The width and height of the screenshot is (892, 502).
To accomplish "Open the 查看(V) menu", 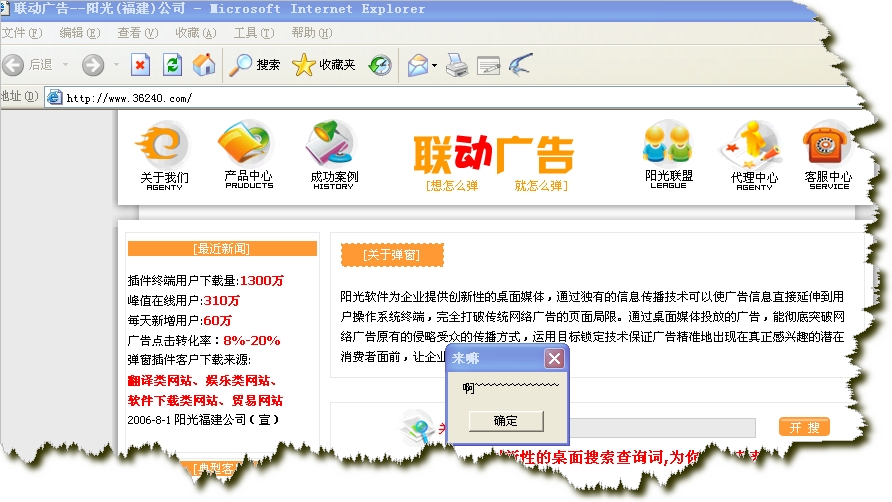I will [138, 33].
